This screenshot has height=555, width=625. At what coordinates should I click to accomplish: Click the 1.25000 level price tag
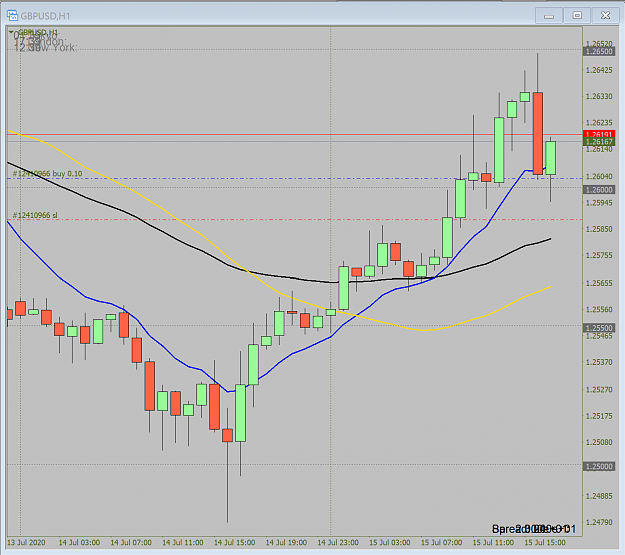pyautogui.click(x=599, y=466)
